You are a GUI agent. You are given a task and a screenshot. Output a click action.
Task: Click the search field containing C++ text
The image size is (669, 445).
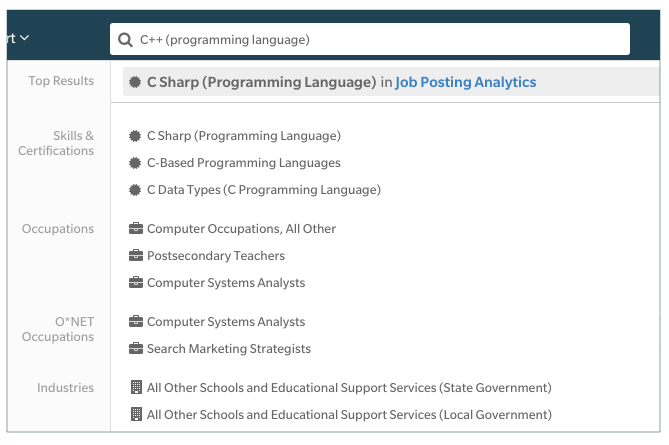[369, 39]
